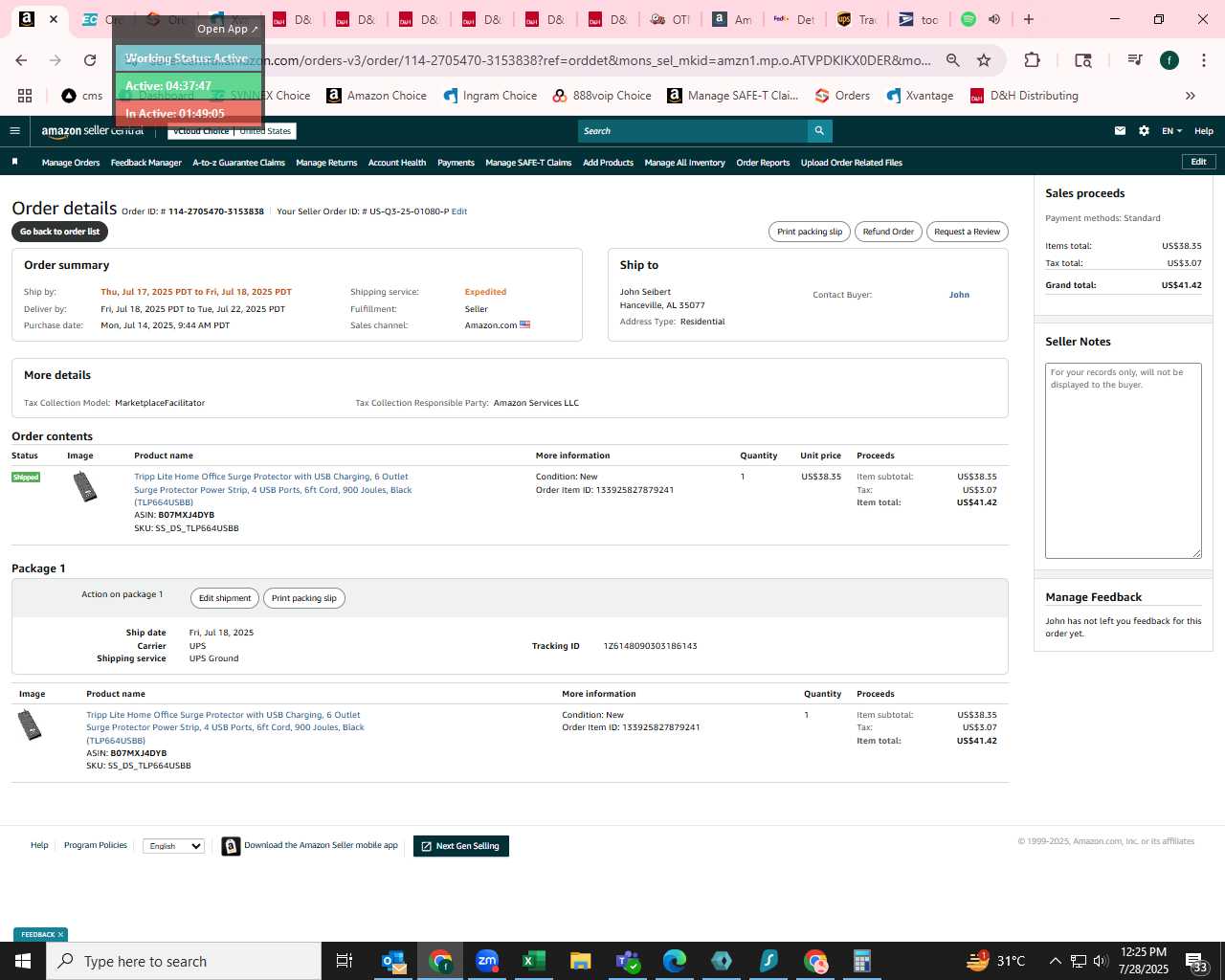The image size is (1225, 980).
Task: Open the Amazon Choice bookmark
Action: click(x=377, y=96)
